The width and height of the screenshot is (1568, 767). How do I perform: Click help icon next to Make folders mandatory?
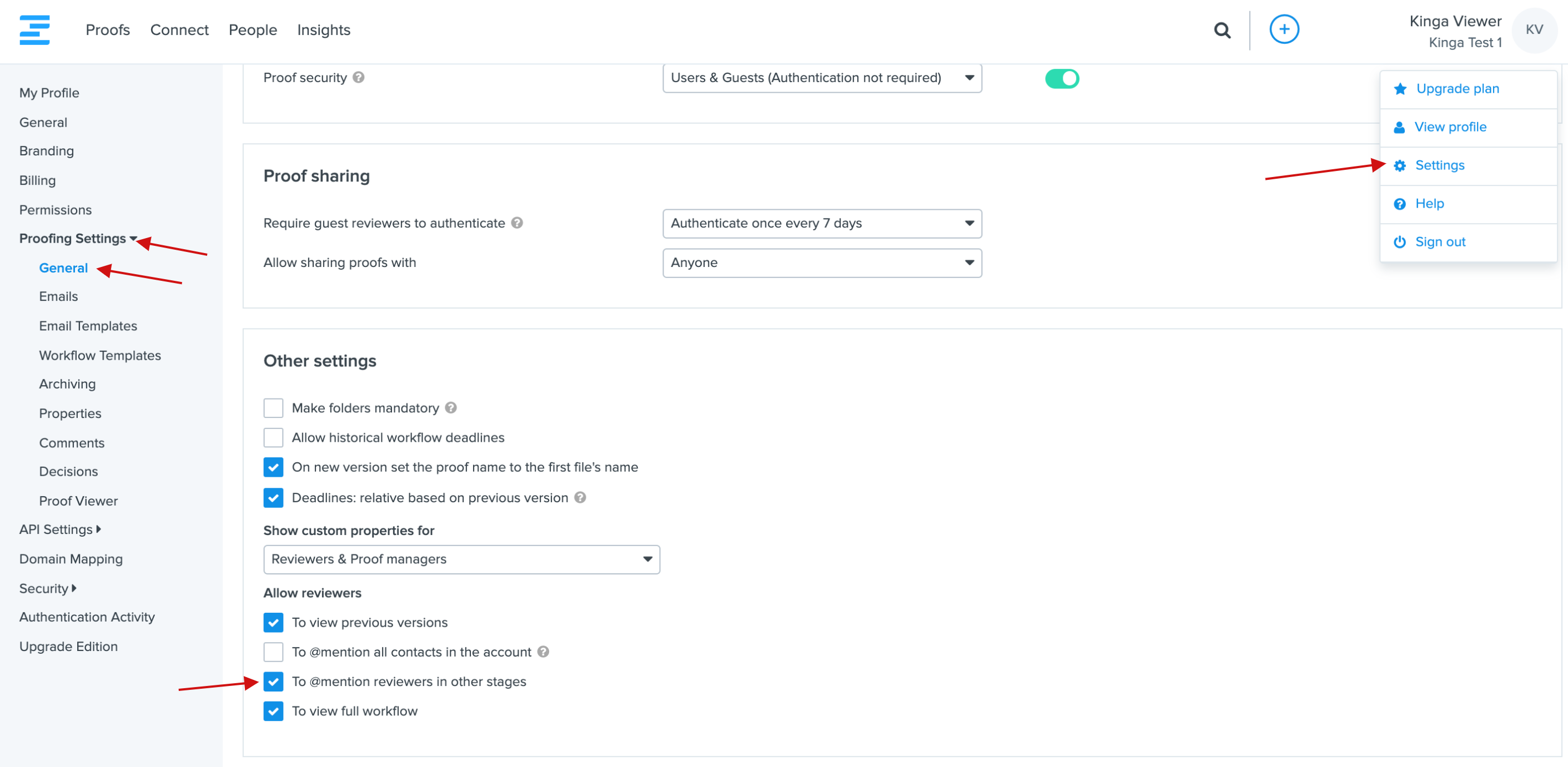(450, 407)
